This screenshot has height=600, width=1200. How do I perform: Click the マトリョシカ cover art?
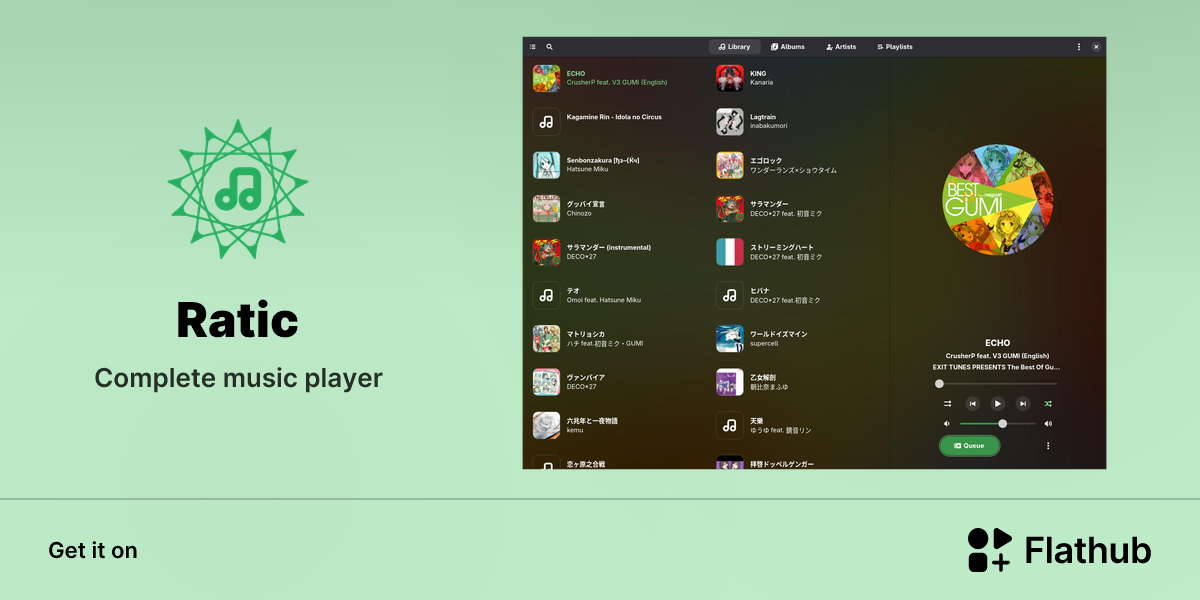546,339
